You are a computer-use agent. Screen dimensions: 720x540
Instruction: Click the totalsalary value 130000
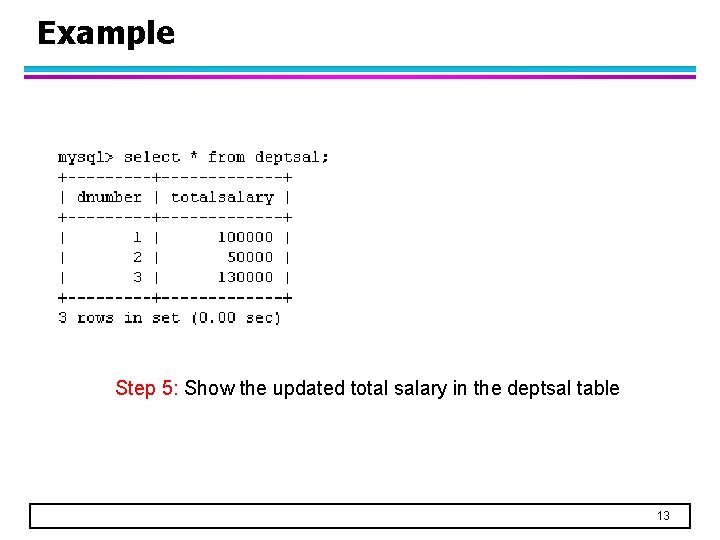[245, 277]
